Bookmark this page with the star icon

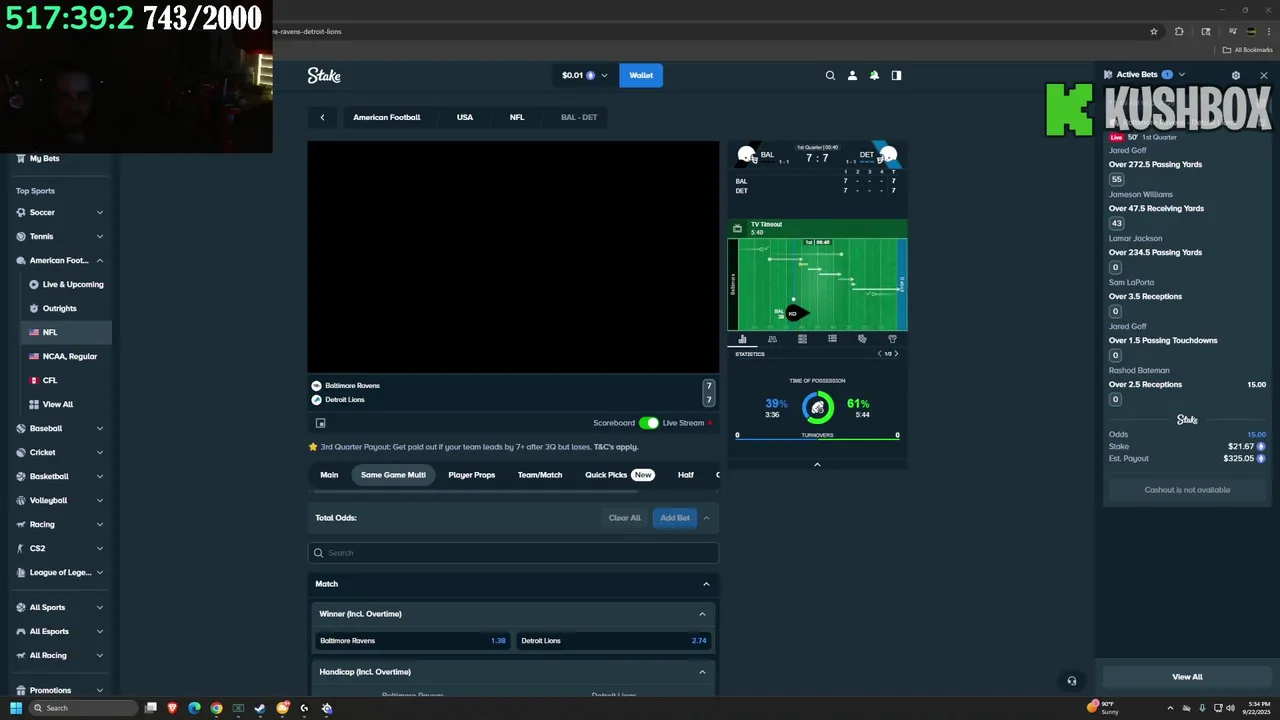click(x=1154, y=31)
